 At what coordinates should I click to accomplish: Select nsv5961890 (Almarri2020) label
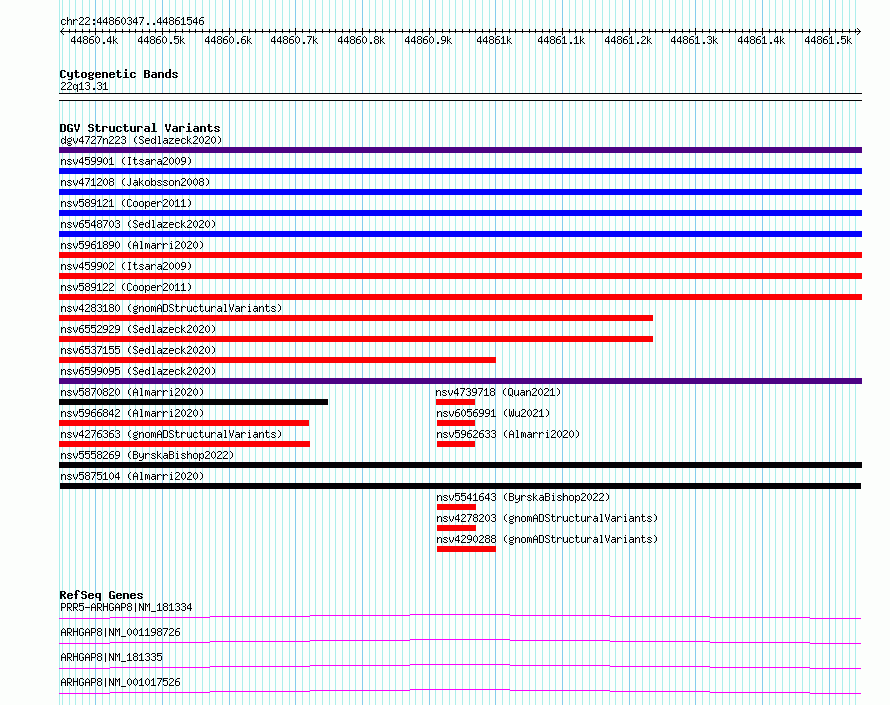[x=132, y=245]
